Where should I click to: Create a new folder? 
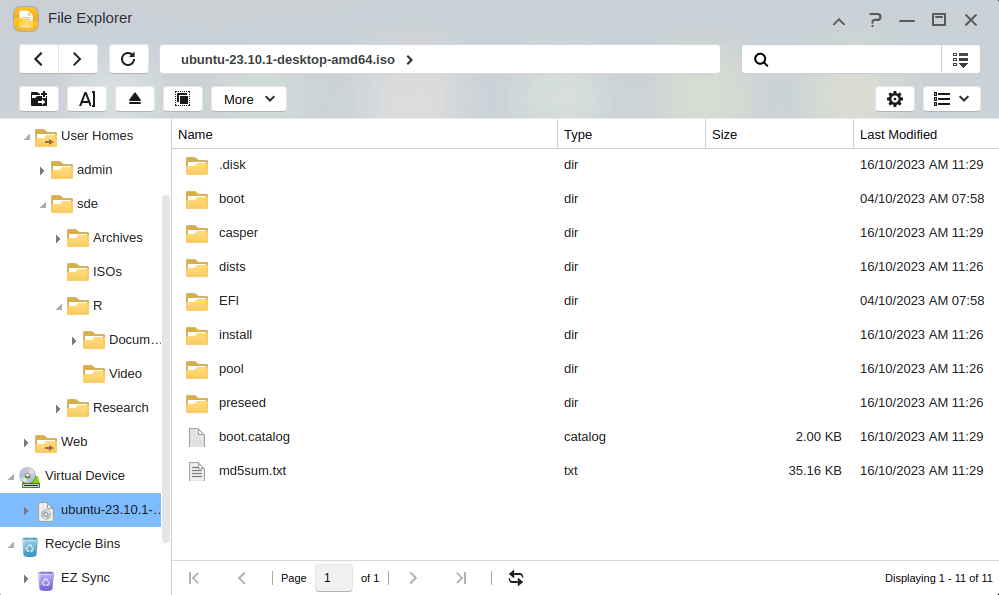click(x=39, y=99)
